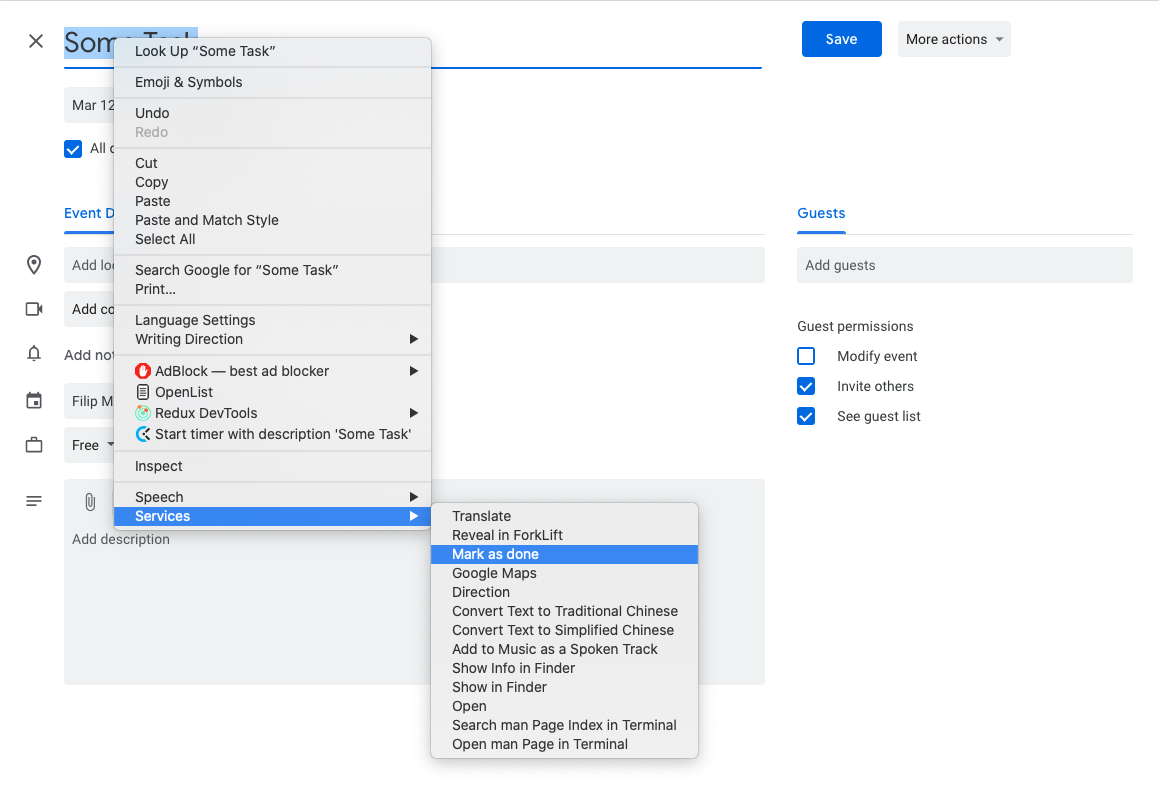This screenshot has width=1159, height=791.
Task: Click the attachment paperclip icon
Action: point(89,502)
